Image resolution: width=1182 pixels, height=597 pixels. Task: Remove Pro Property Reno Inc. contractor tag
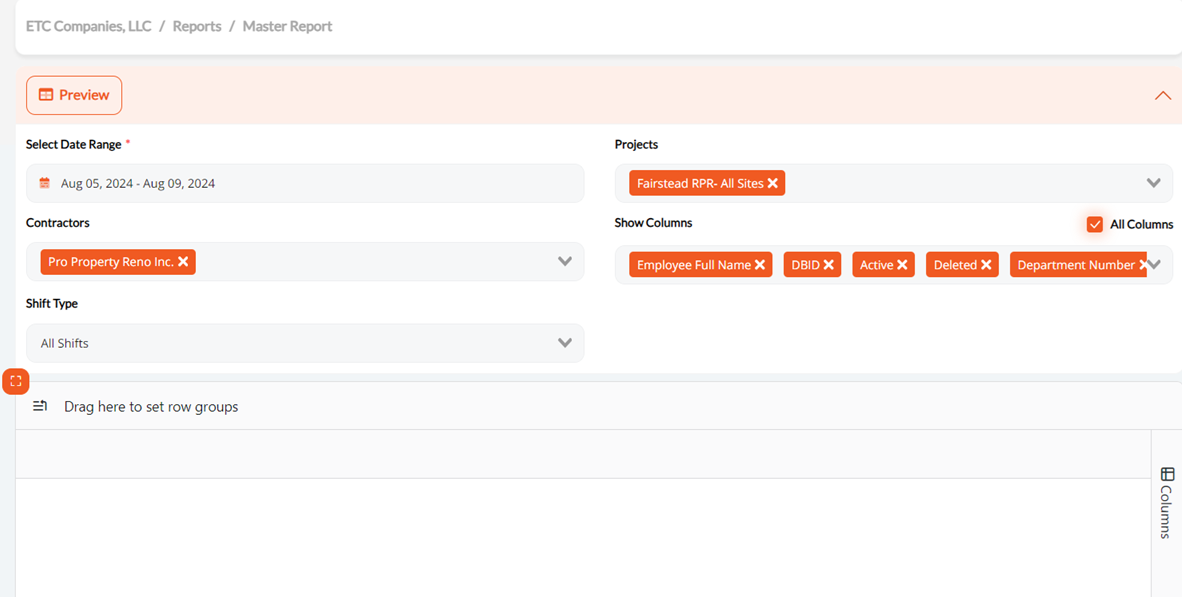click(x=183, y=262)
